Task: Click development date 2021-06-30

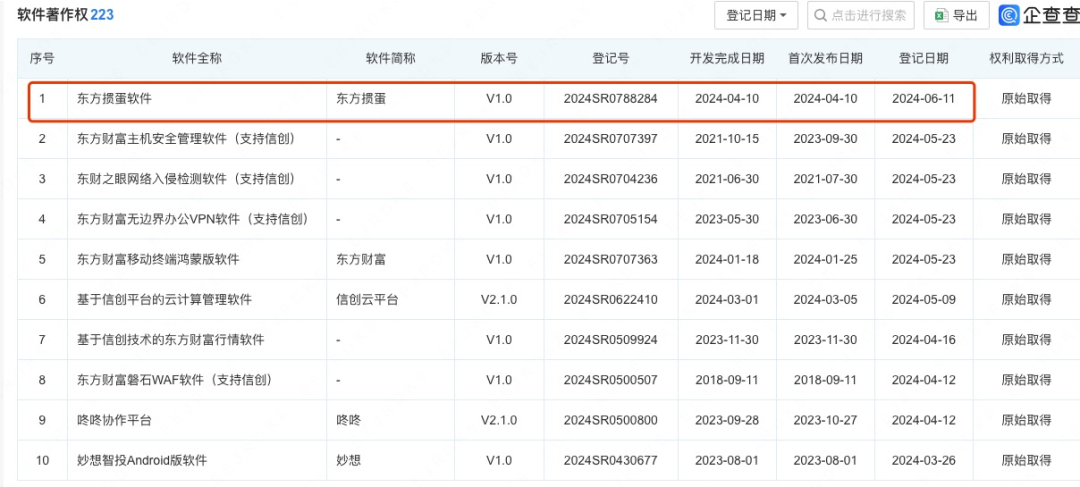Action: click(x=727, y=179)
